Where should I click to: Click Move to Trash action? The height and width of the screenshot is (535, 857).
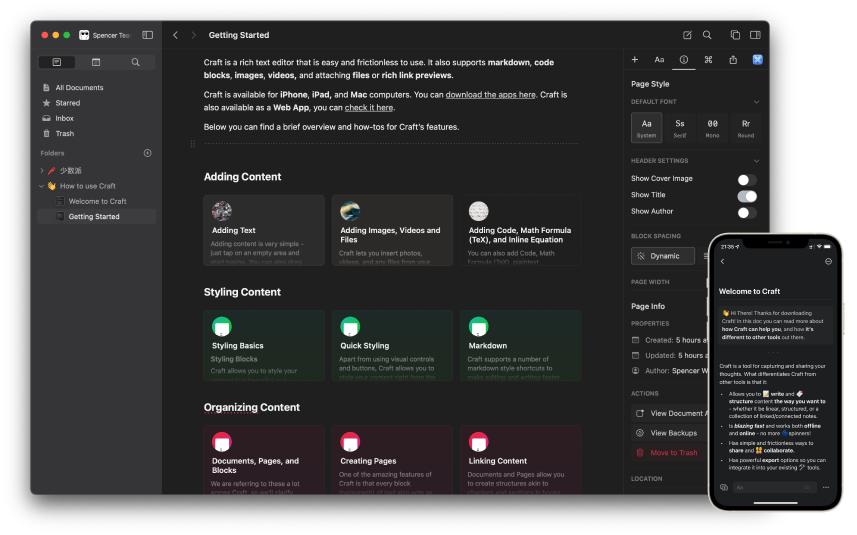670,452
